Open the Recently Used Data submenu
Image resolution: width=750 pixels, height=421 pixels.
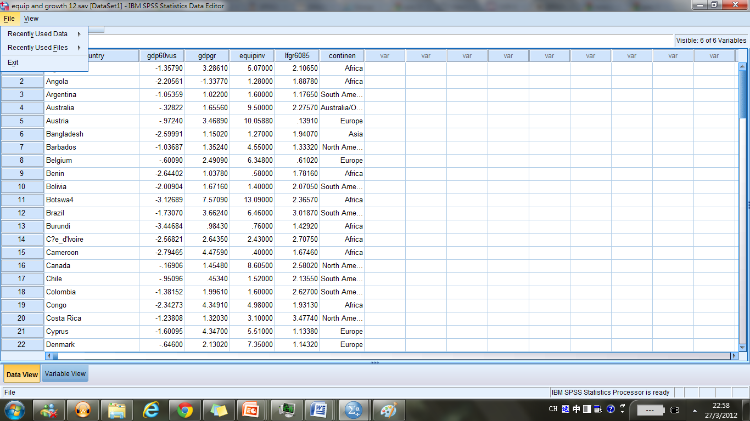point(42,34)
